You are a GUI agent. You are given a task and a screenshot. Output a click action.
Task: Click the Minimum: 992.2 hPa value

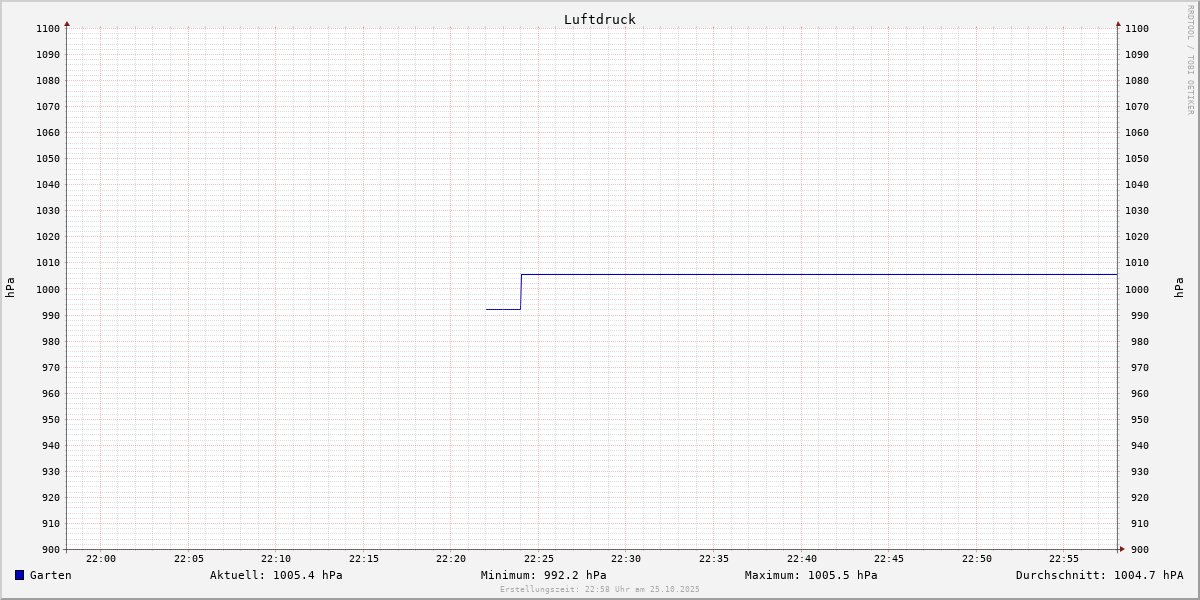(x=543, y=575)
